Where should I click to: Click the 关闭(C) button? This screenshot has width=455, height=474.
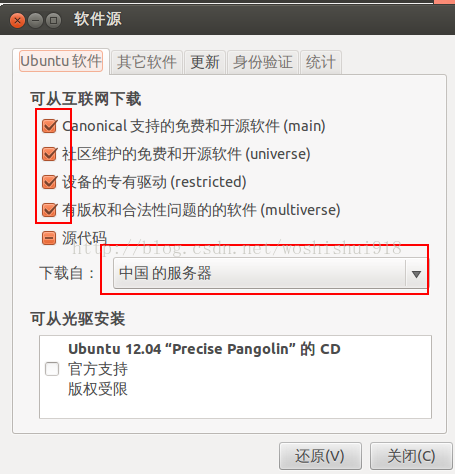tap(411, 456)
